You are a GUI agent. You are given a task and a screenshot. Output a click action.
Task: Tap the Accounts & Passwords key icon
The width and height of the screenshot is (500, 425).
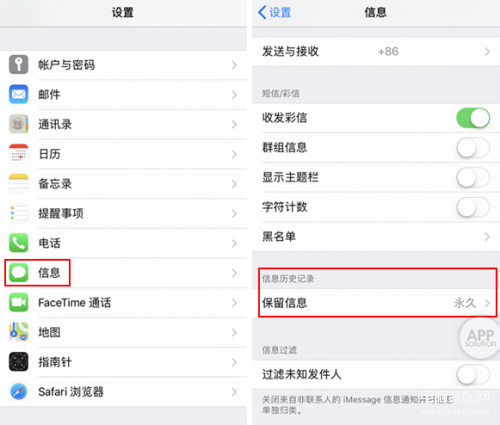(18, 65)
